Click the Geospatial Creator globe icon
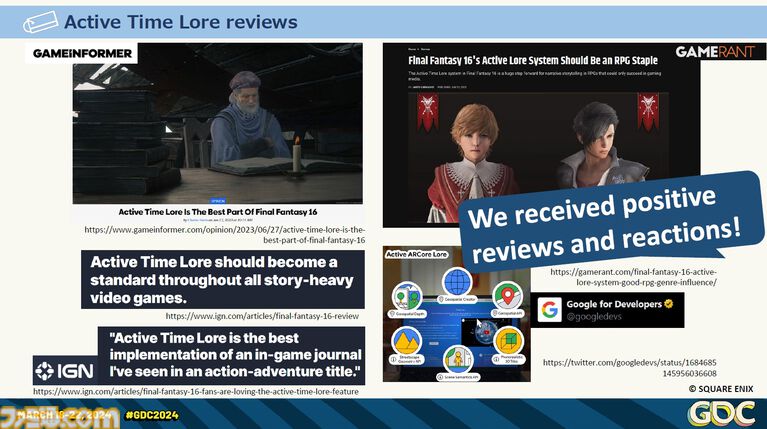 [457, 282]
